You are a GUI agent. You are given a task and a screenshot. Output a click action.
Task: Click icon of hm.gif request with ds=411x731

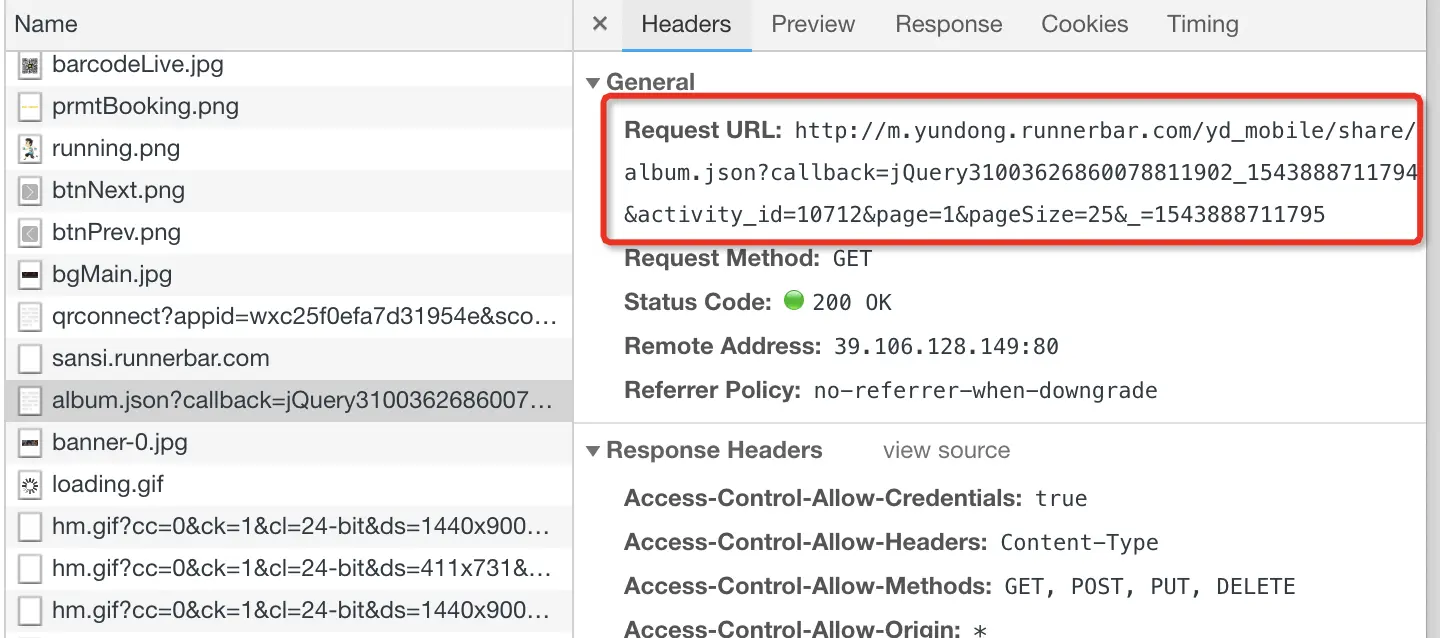(30, 569)
